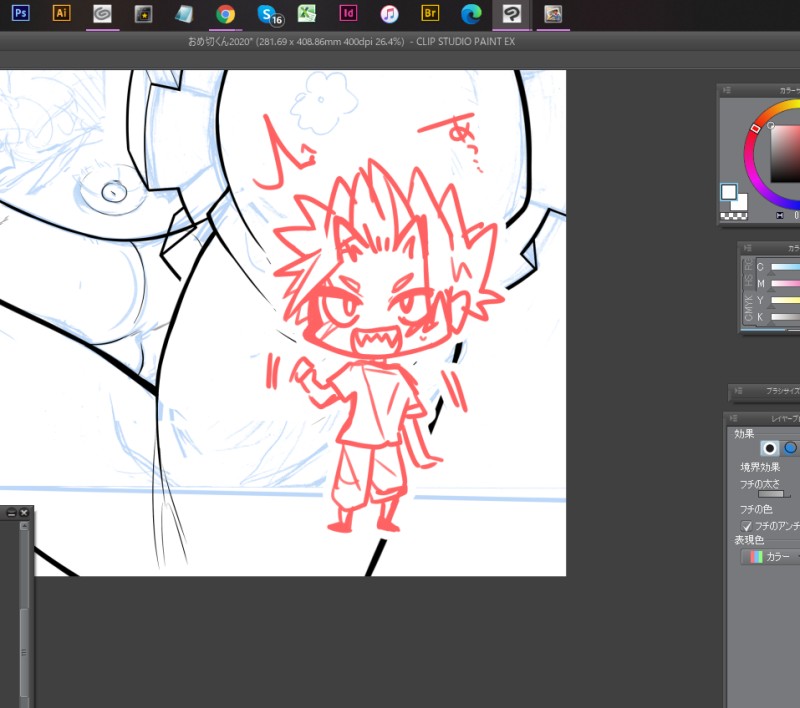Open Excel from the taskbar
800x708 pixels.
pyautogui.click(x=307, y=14)
